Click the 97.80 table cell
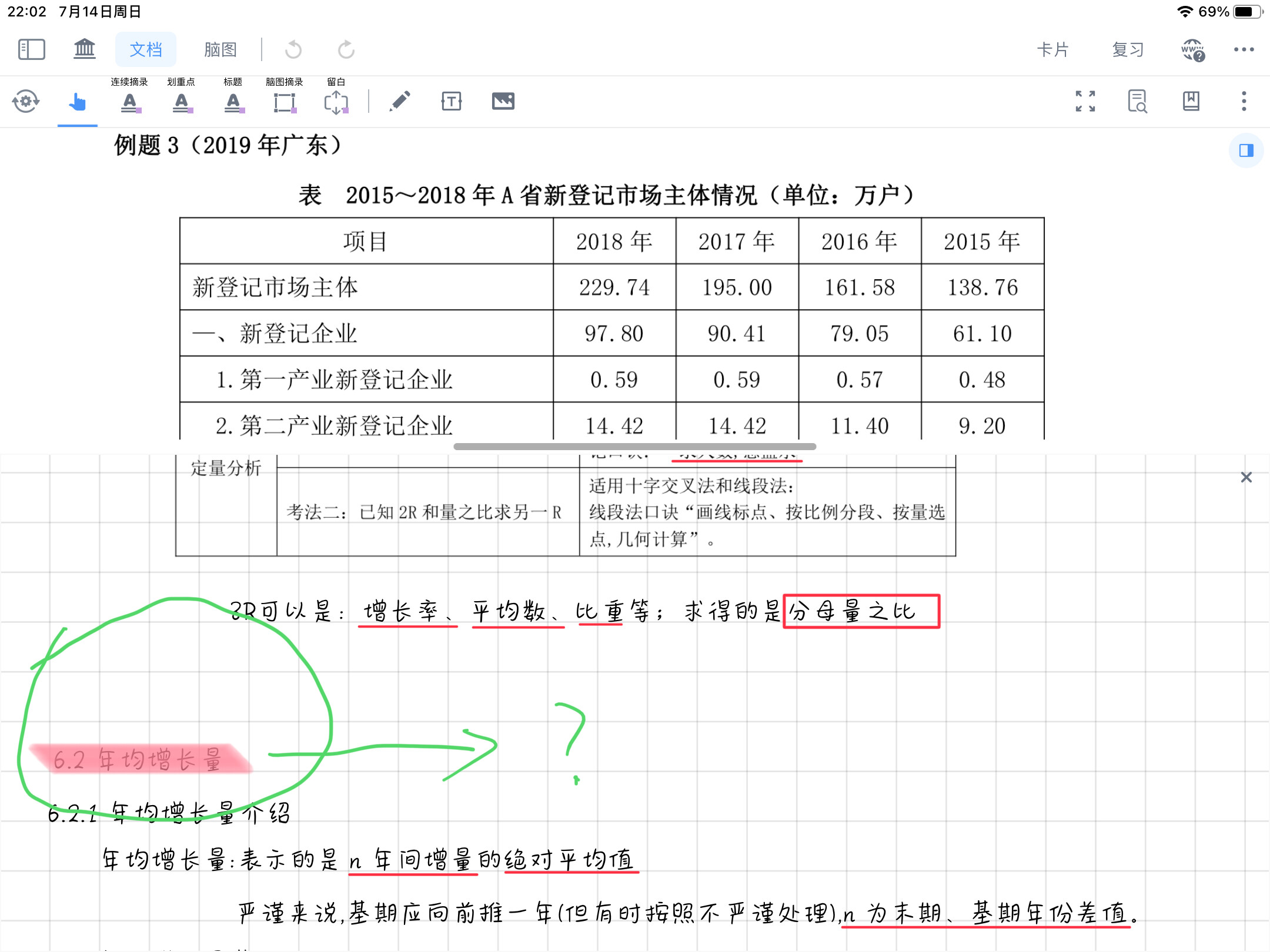The image size is (1270, 952). pos(614,333)
